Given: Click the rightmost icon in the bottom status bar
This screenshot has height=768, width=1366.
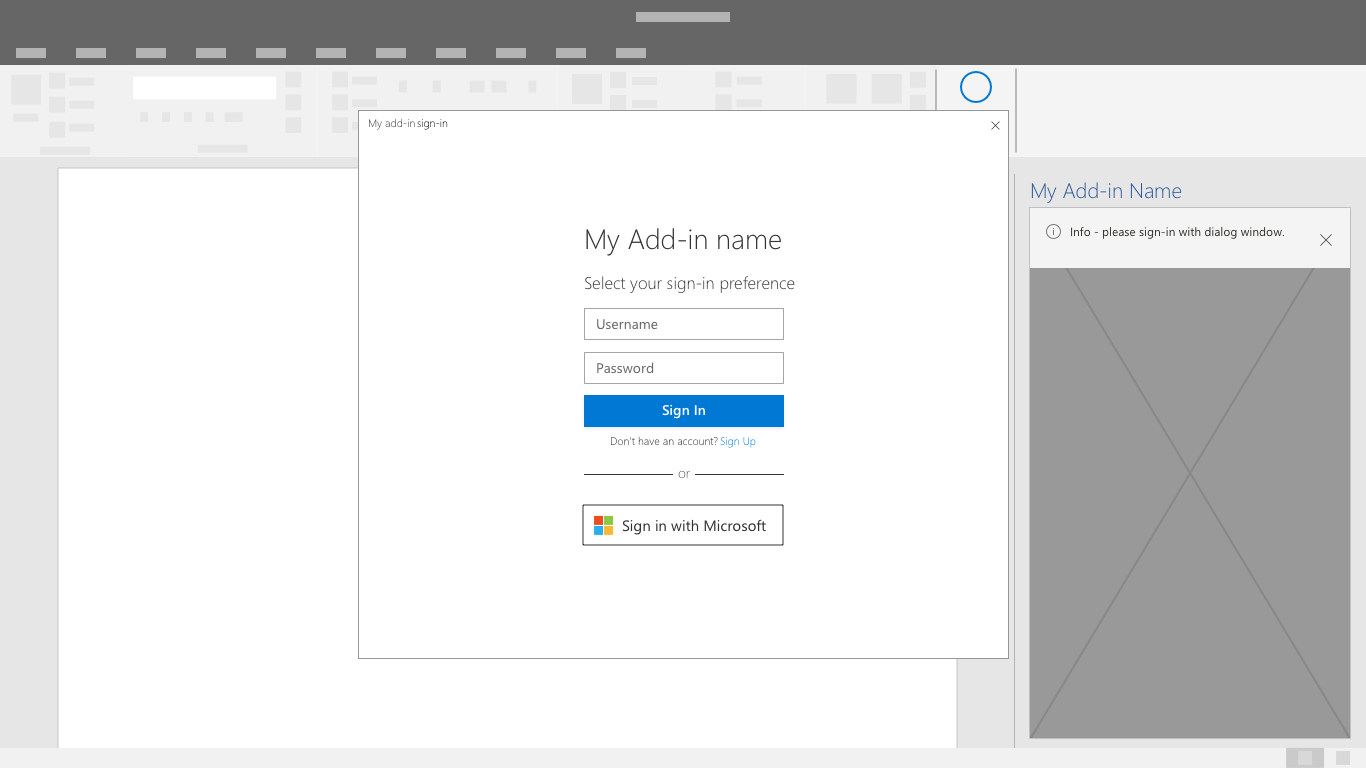Looking at the screenshot, I should click(x=1341, y=757).
